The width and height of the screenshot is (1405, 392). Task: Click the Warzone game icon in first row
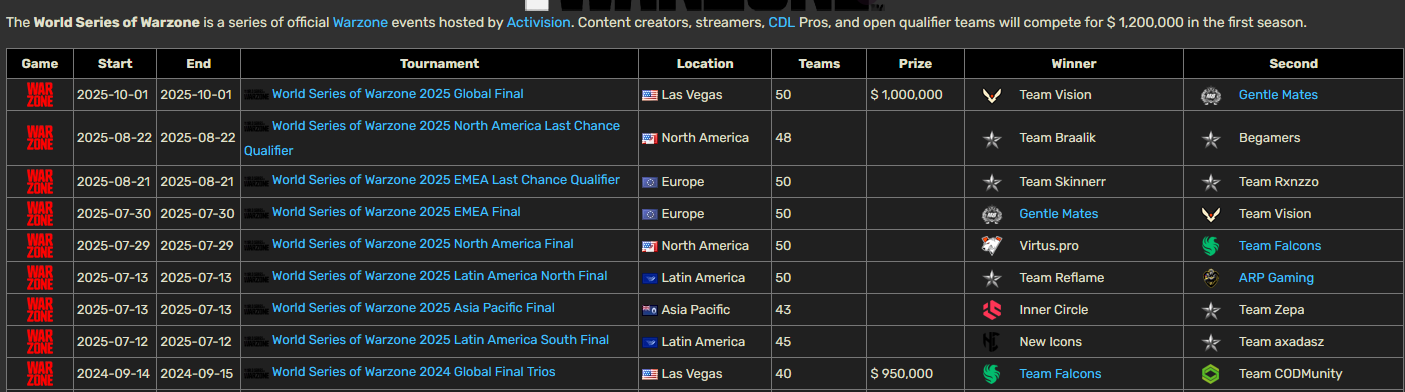click(40, 95)
